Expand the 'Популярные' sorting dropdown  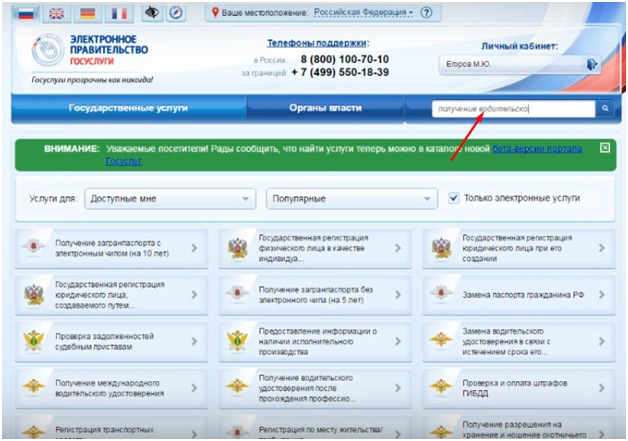click(349, 199)
